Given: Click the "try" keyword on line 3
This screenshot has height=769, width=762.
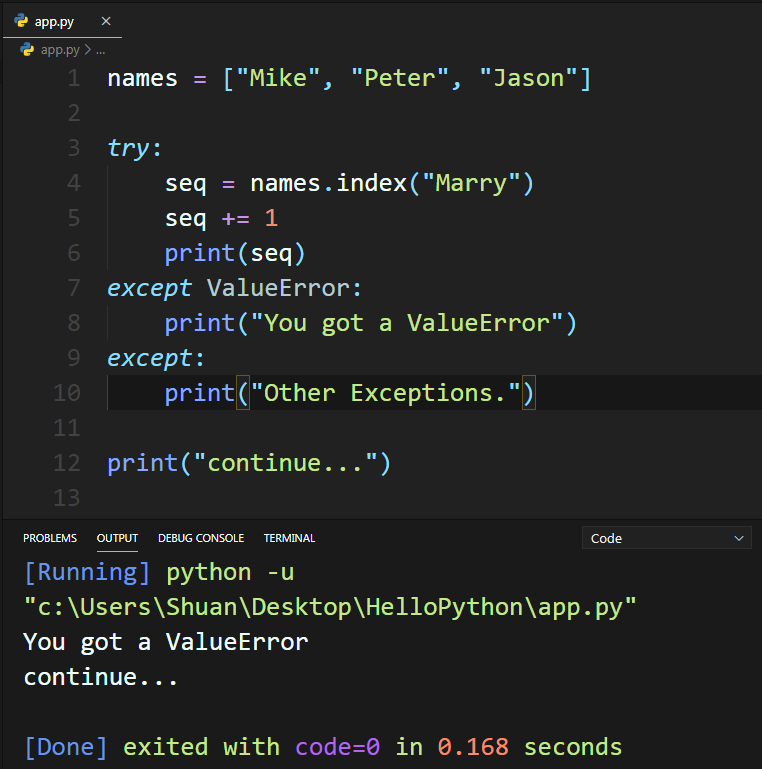Looking at the screenshot, I should (x=128, y=148).
